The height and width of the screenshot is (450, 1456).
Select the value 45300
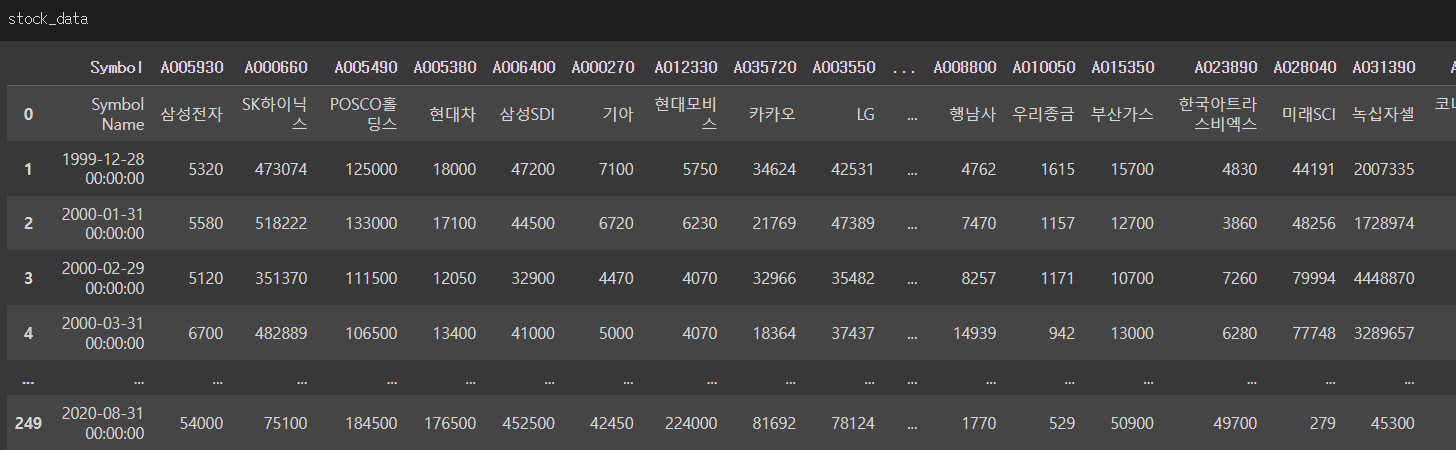[x=1393, y=423]
